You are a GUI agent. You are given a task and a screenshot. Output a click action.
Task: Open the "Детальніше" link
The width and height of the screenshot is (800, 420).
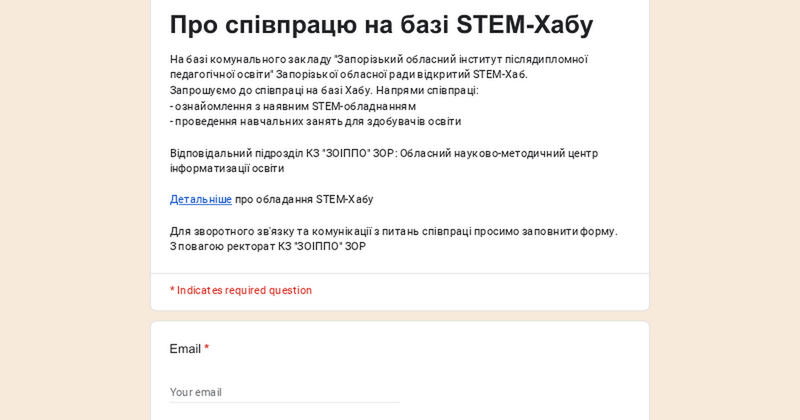[200, 199]
